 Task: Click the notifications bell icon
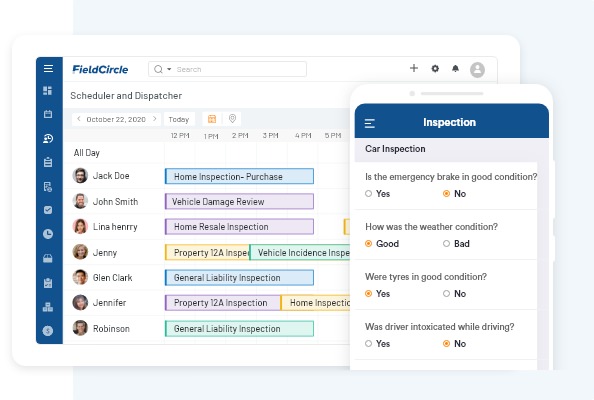(x=455, y=69)
